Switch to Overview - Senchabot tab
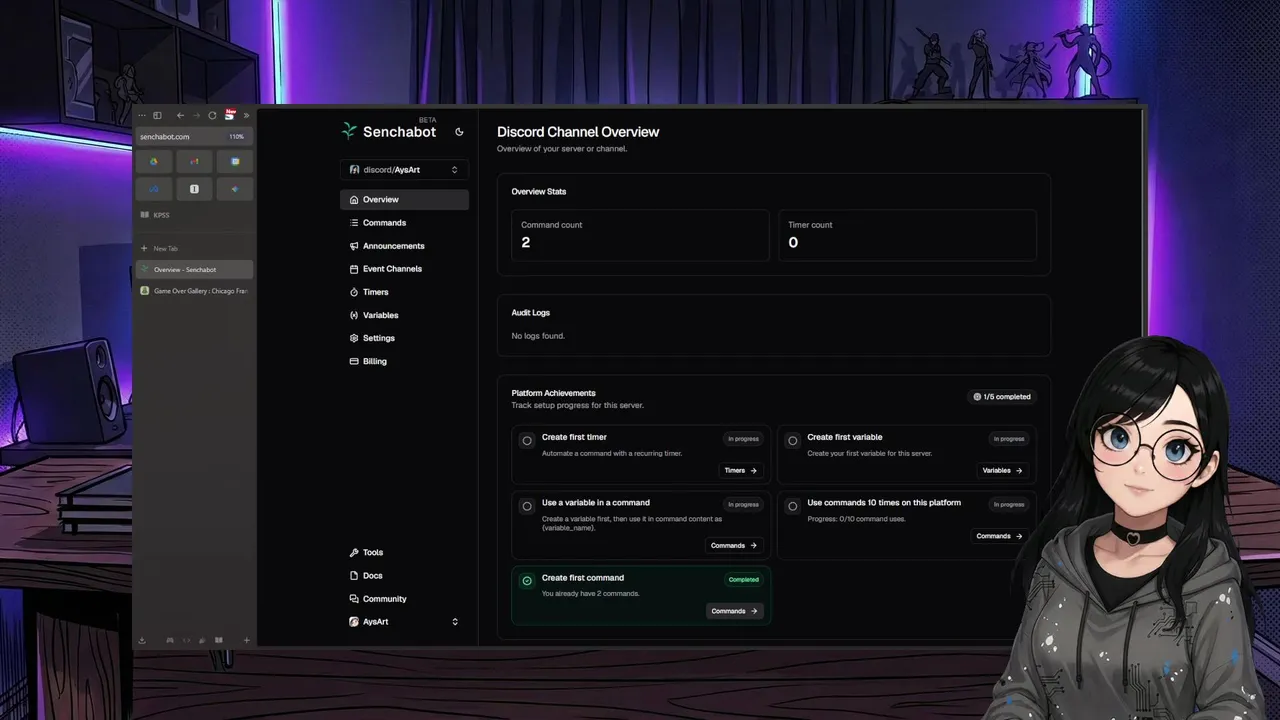The width and height of the screenshot is (1280, 720). click(x=194, y=270)
